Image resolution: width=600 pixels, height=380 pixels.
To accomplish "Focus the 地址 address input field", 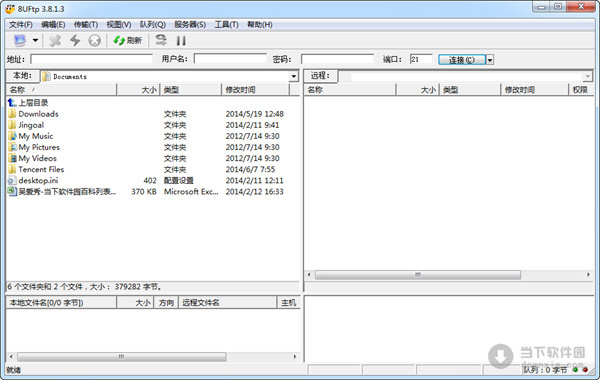I will pyautogui.click(x=91, y=59).
